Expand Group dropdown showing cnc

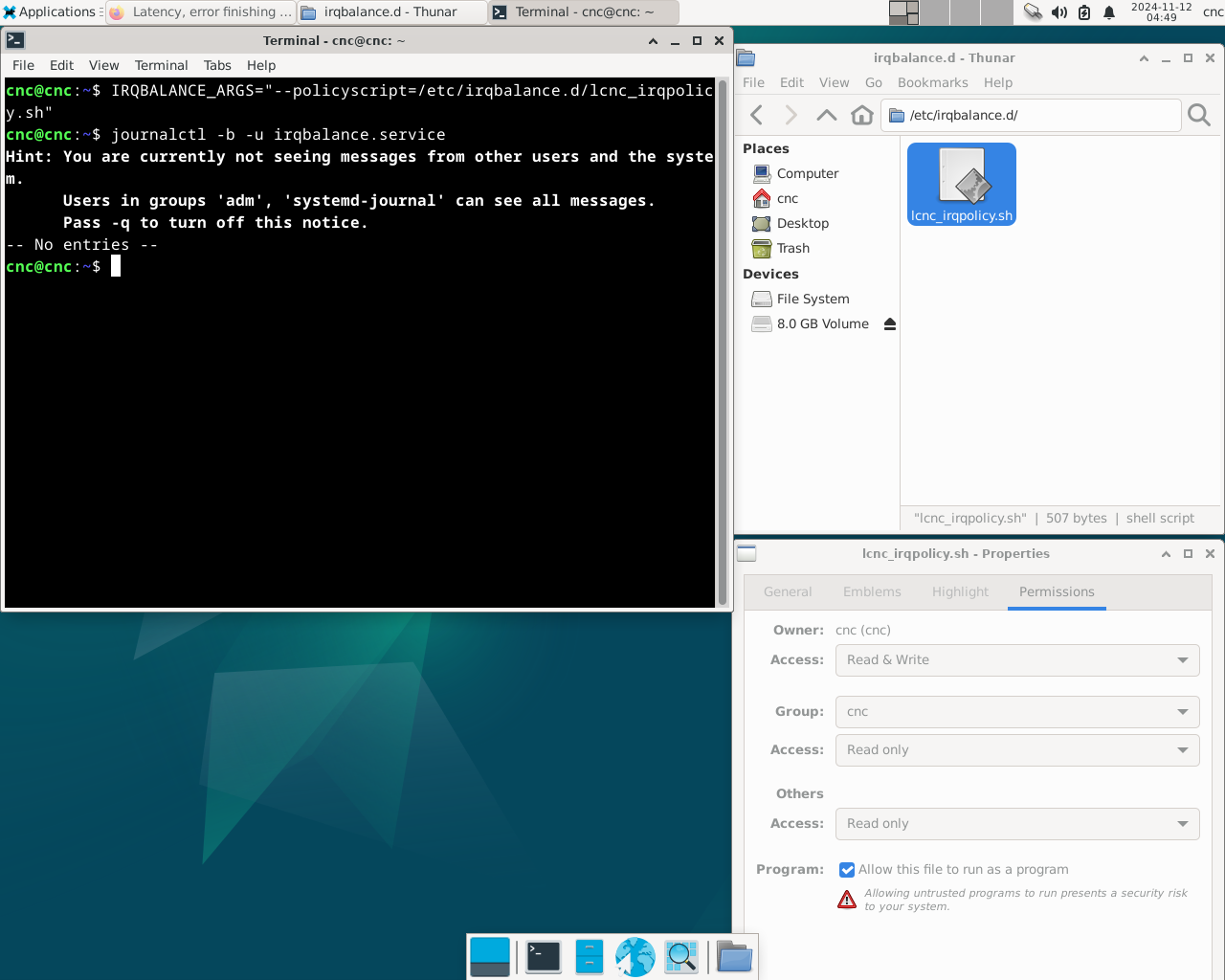click(1017, 712)
